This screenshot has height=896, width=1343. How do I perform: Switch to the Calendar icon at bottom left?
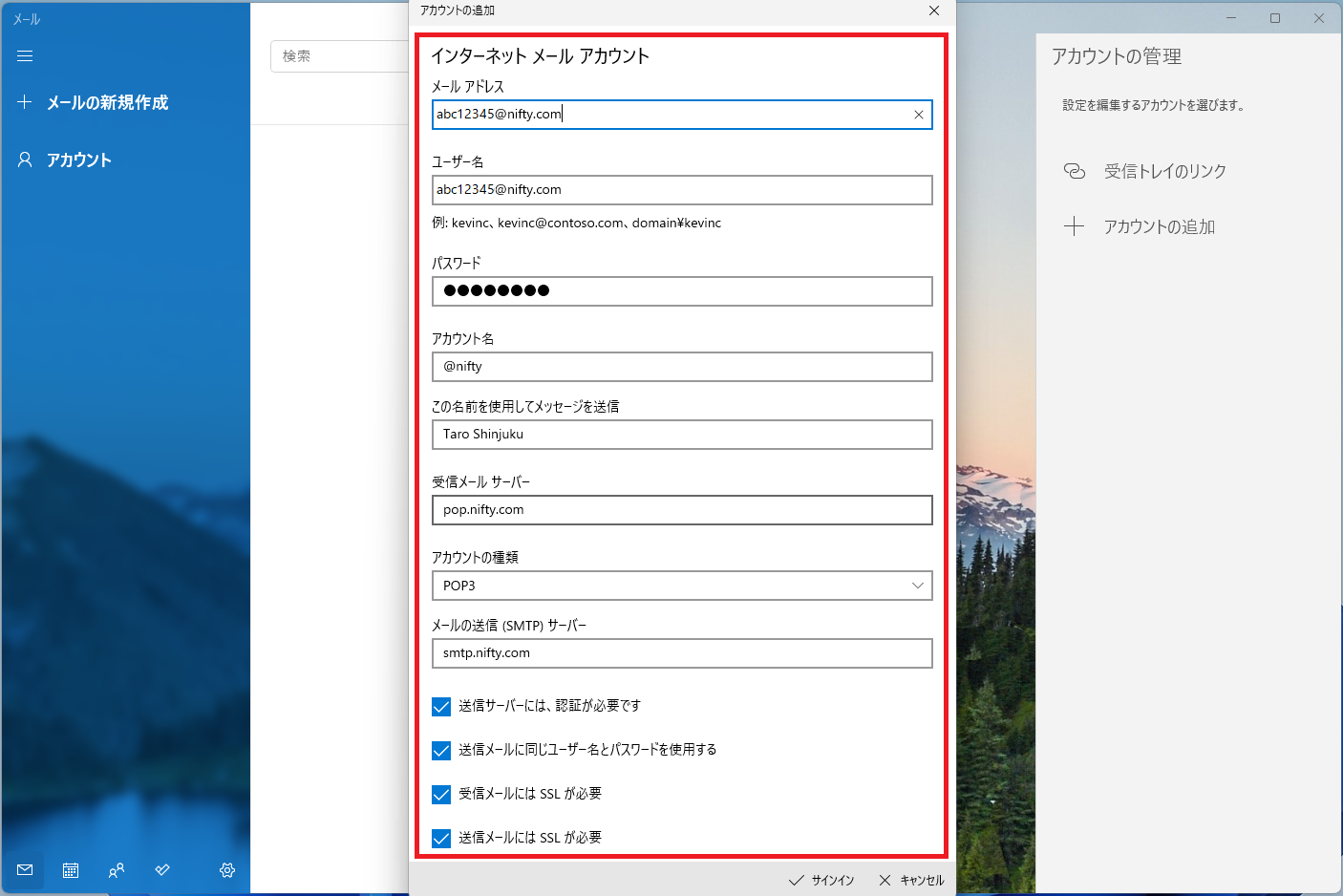70,870
